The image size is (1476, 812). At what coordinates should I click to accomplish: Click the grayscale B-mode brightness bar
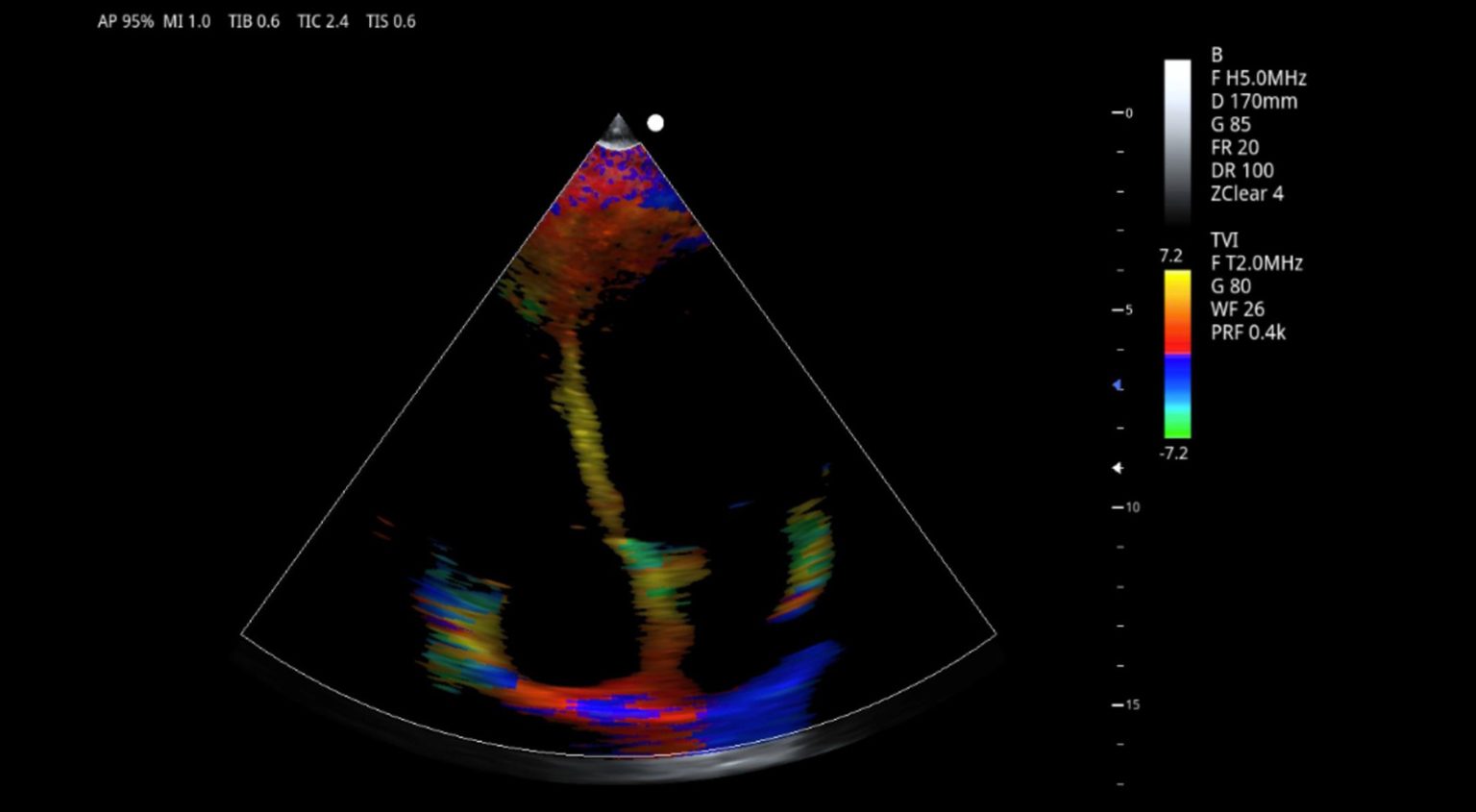pyautogui.click(x=1177, y=139)
